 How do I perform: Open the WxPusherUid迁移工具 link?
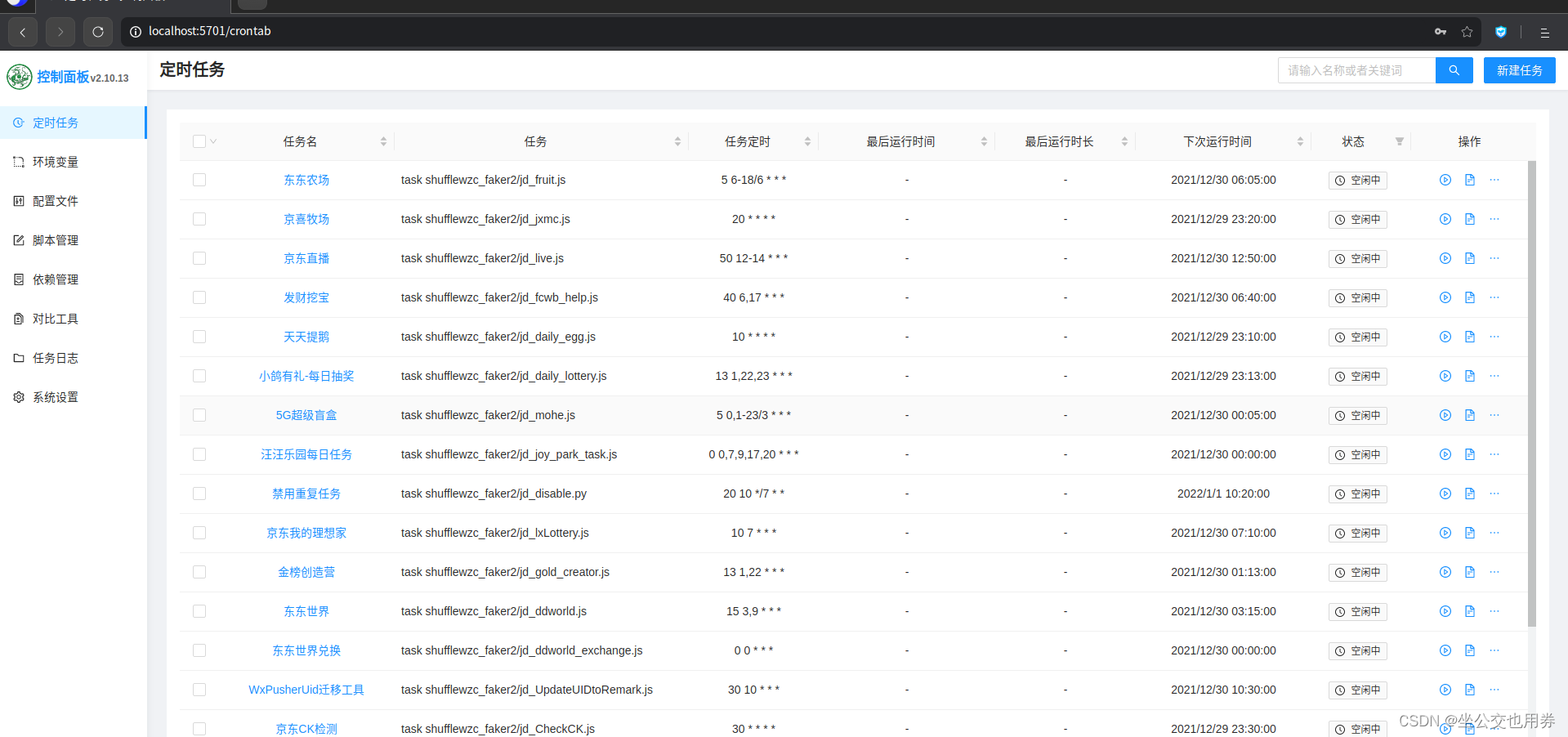pos(306,690)
